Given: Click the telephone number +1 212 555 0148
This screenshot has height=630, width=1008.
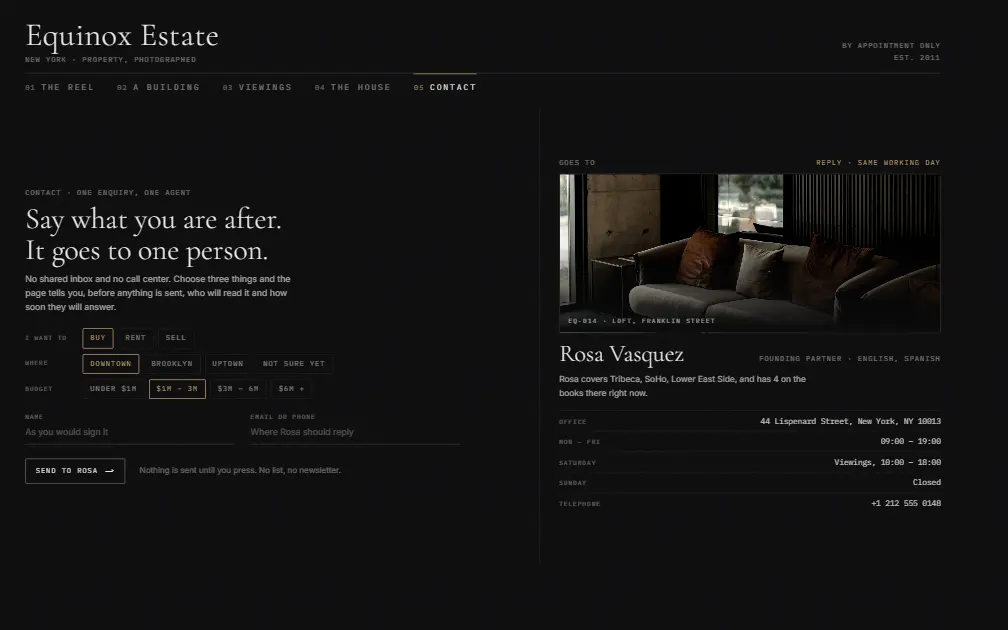Looking at the screenshot, I should pos(906,503).
